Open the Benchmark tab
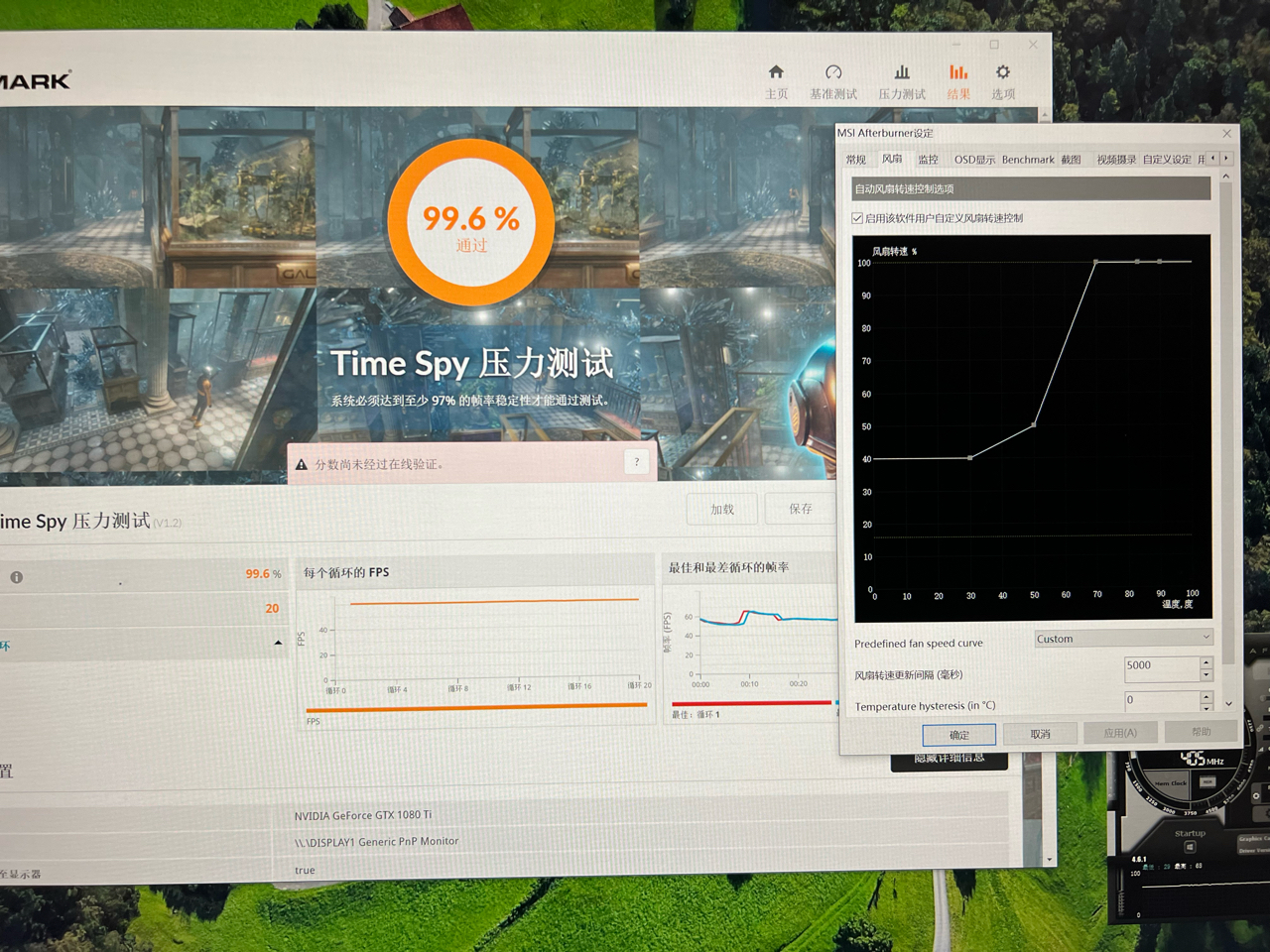 [1028, 160]
